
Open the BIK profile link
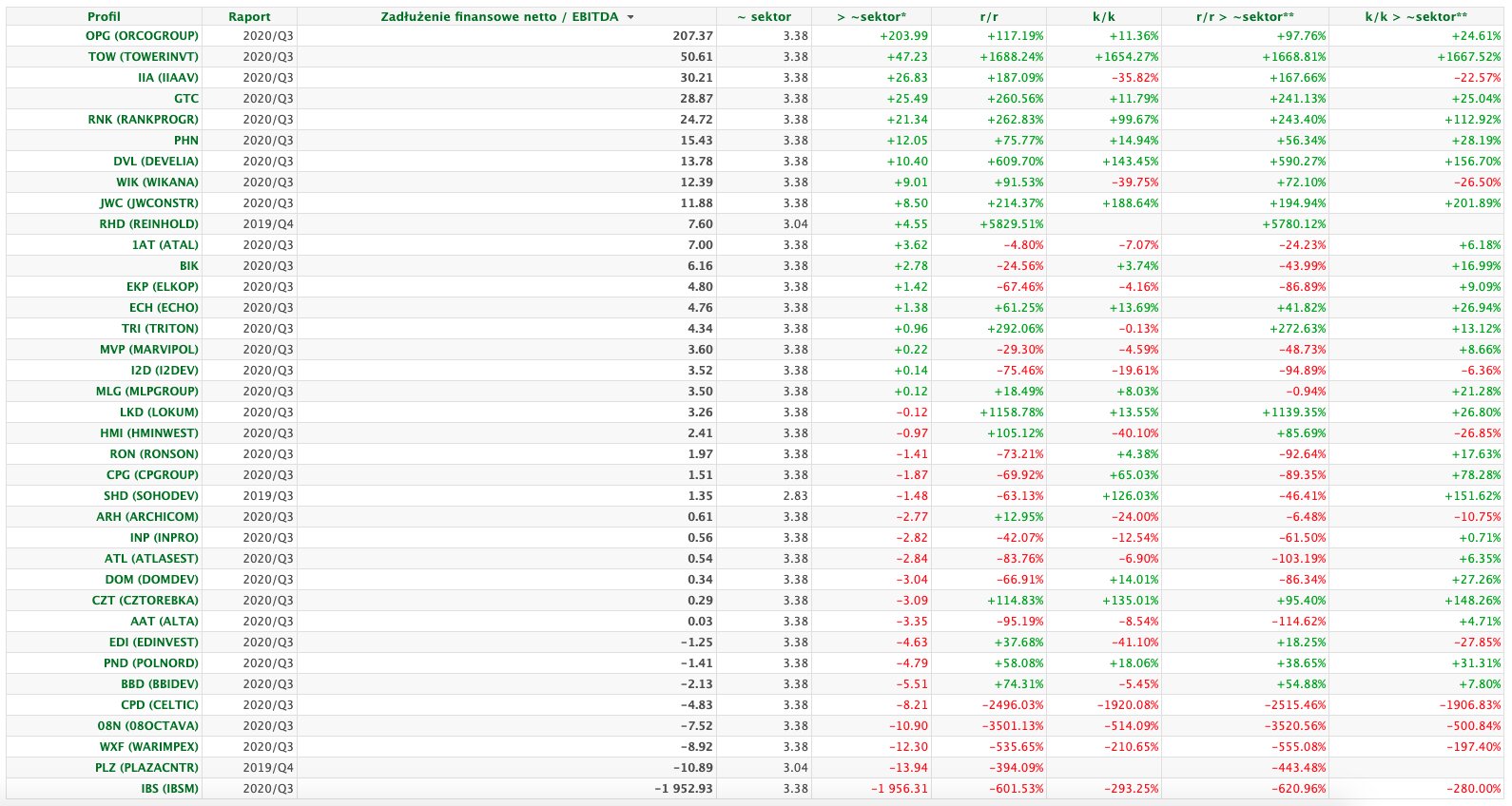point(189,265)
